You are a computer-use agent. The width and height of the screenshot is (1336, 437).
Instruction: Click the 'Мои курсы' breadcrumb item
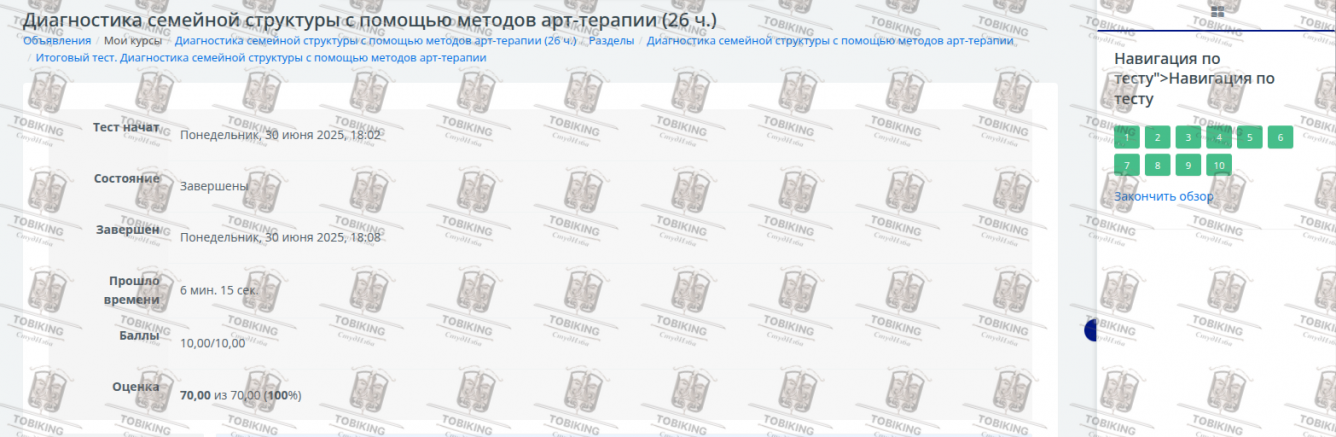pos(133,41)
